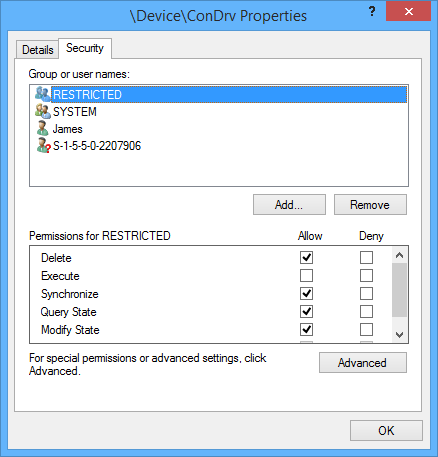Uncheck Allow for Delete permission
The image size is (438, 457).
click(306, 257)
